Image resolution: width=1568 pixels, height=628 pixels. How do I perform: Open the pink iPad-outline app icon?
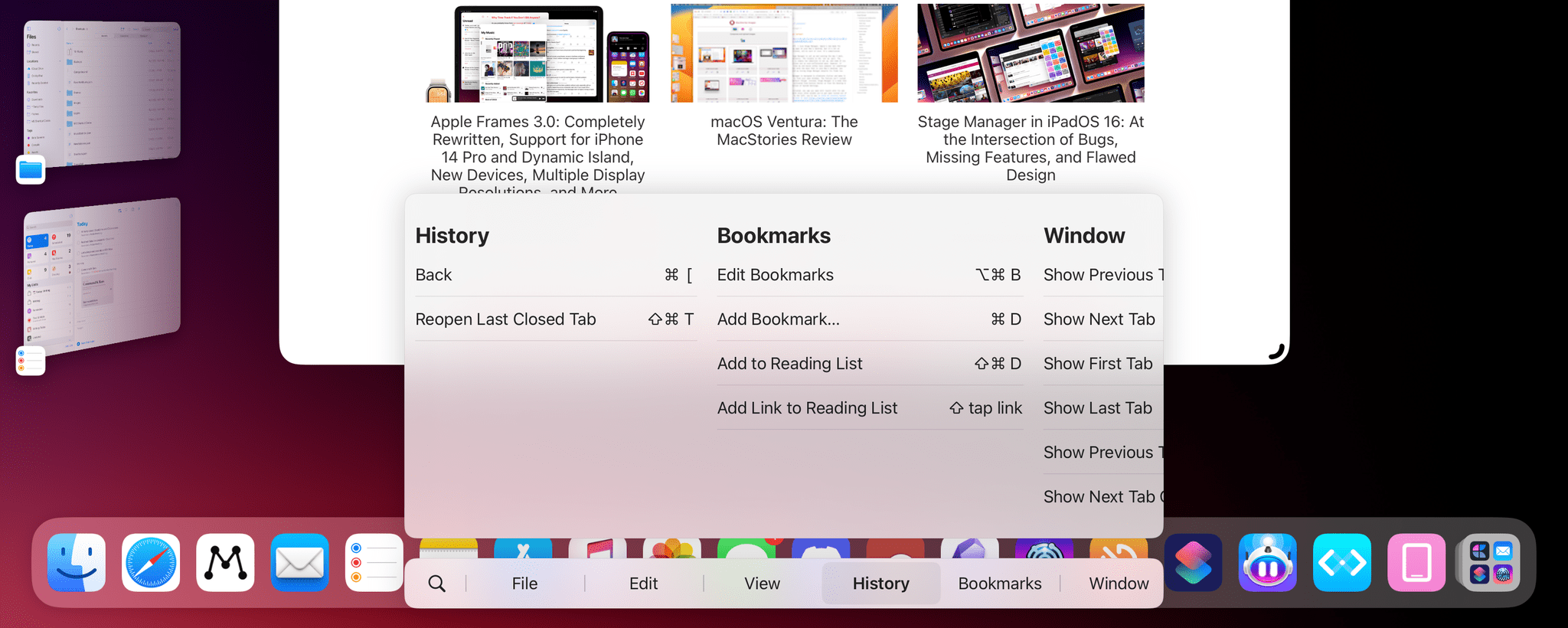coord(1416,562)
